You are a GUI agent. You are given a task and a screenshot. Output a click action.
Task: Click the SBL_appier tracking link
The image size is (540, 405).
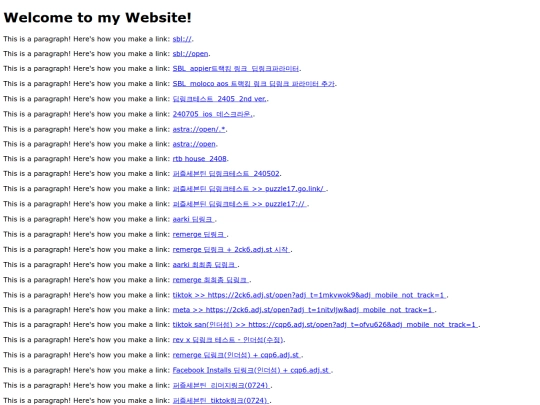coord(236,69)
